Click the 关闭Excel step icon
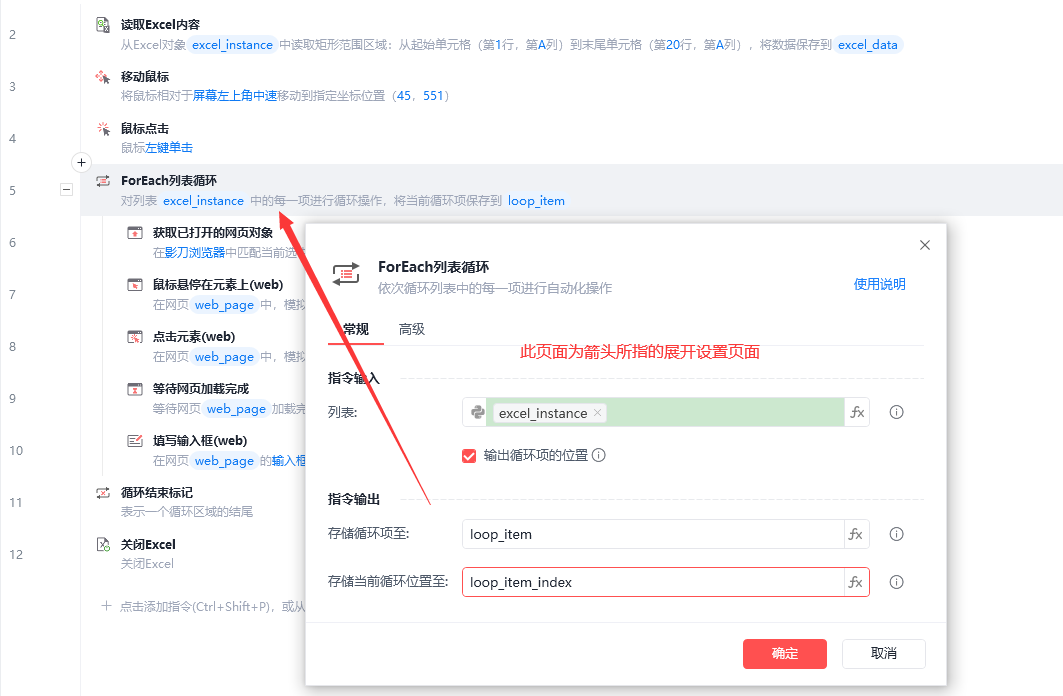1063x696 pixels. (103, 545)
